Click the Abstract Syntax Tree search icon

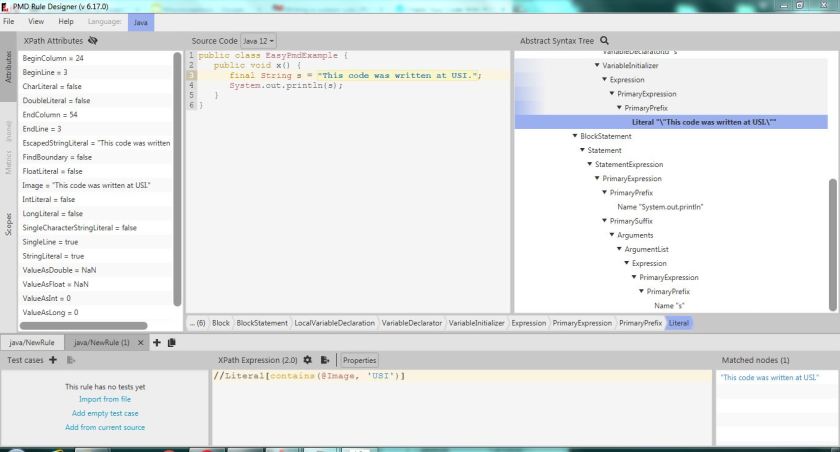(604, 41)
